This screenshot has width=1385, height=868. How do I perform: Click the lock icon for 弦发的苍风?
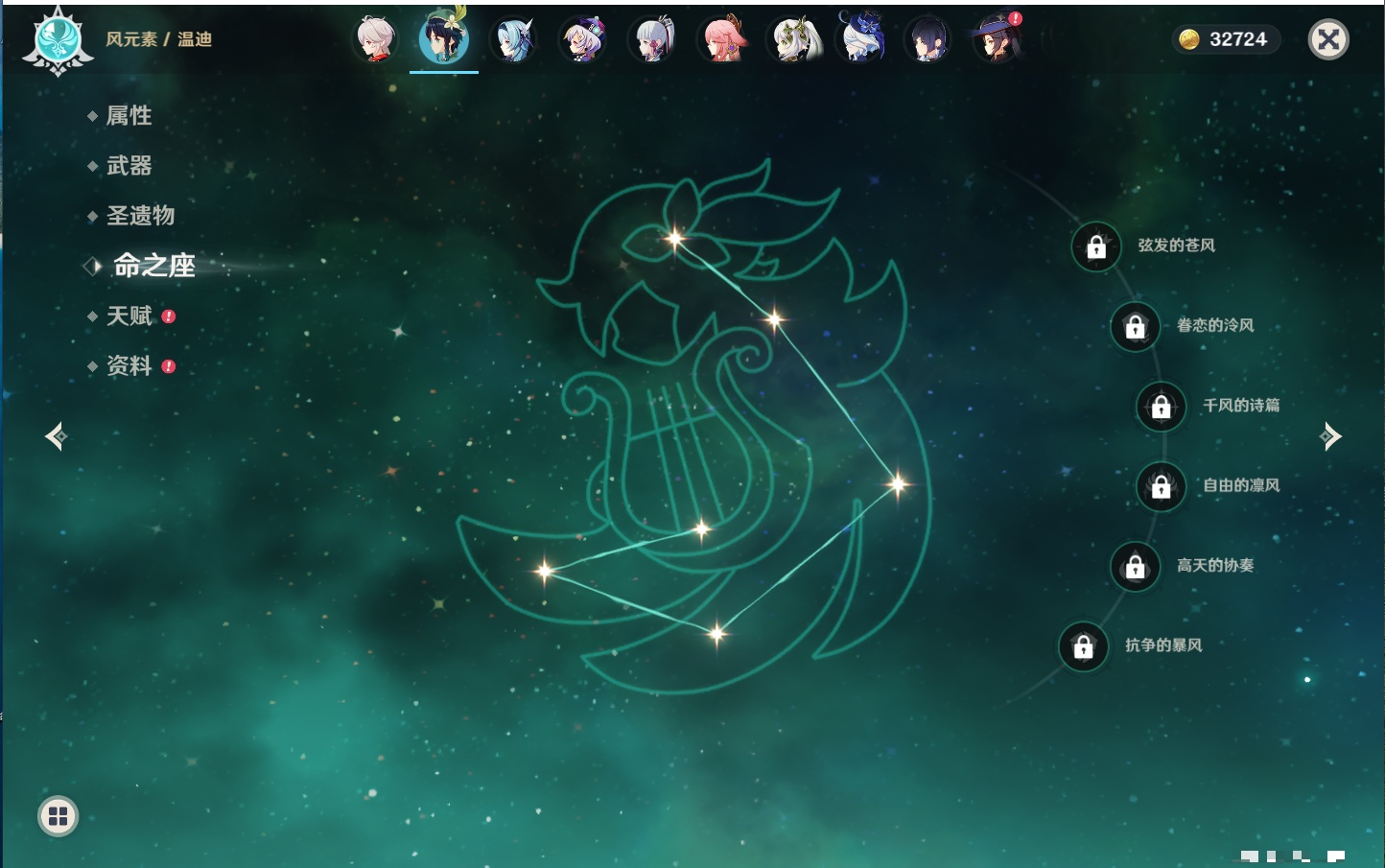[1096, 247]
